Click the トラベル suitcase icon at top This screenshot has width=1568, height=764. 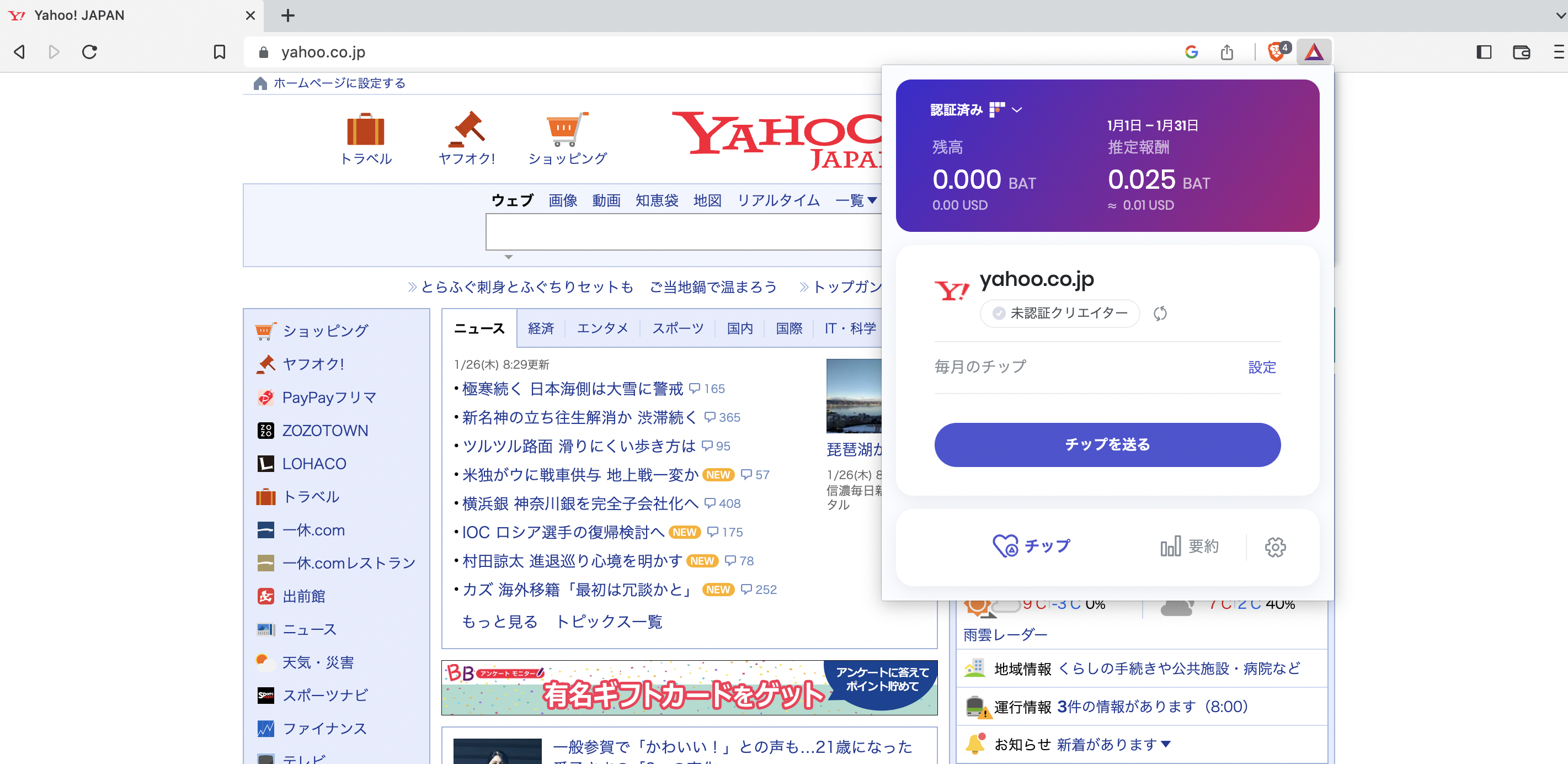tap(365, 129)
